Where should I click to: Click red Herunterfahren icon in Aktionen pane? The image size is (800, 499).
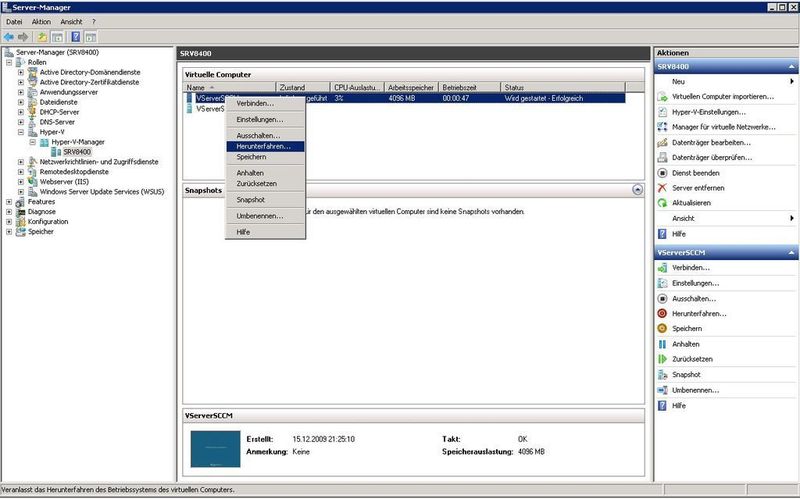point(662,313)
